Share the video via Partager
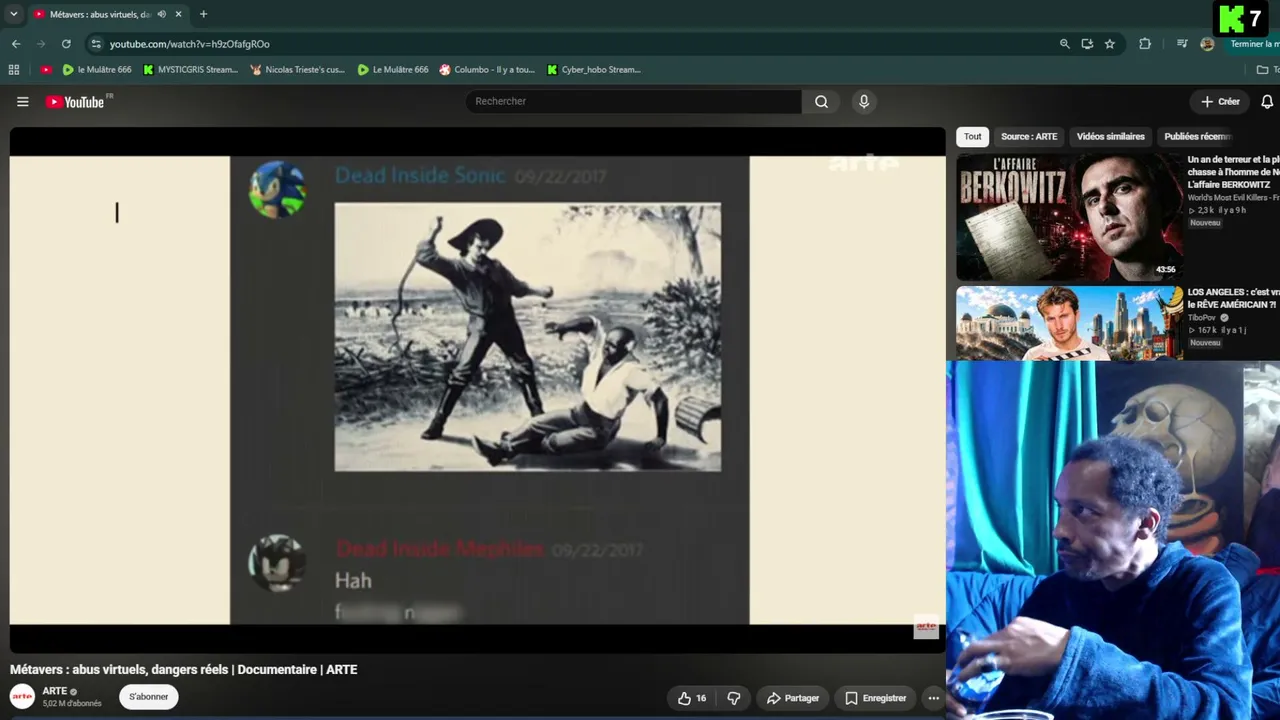 793,698
